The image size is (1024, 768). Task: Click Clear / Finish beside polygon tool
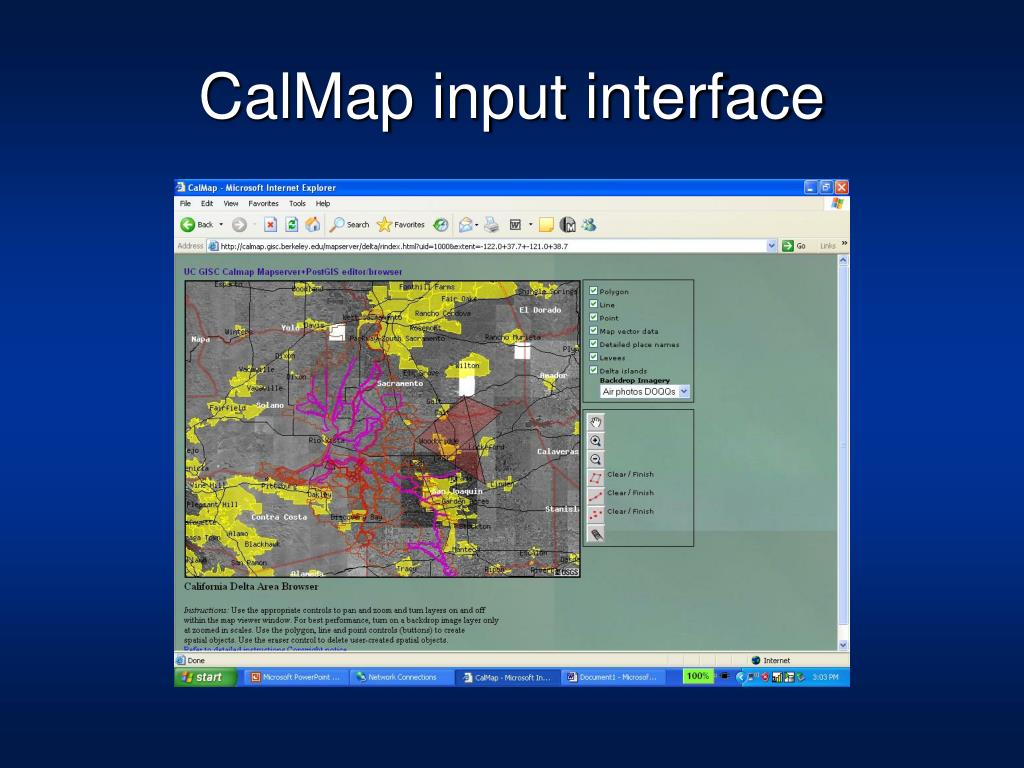click(630, 475)
